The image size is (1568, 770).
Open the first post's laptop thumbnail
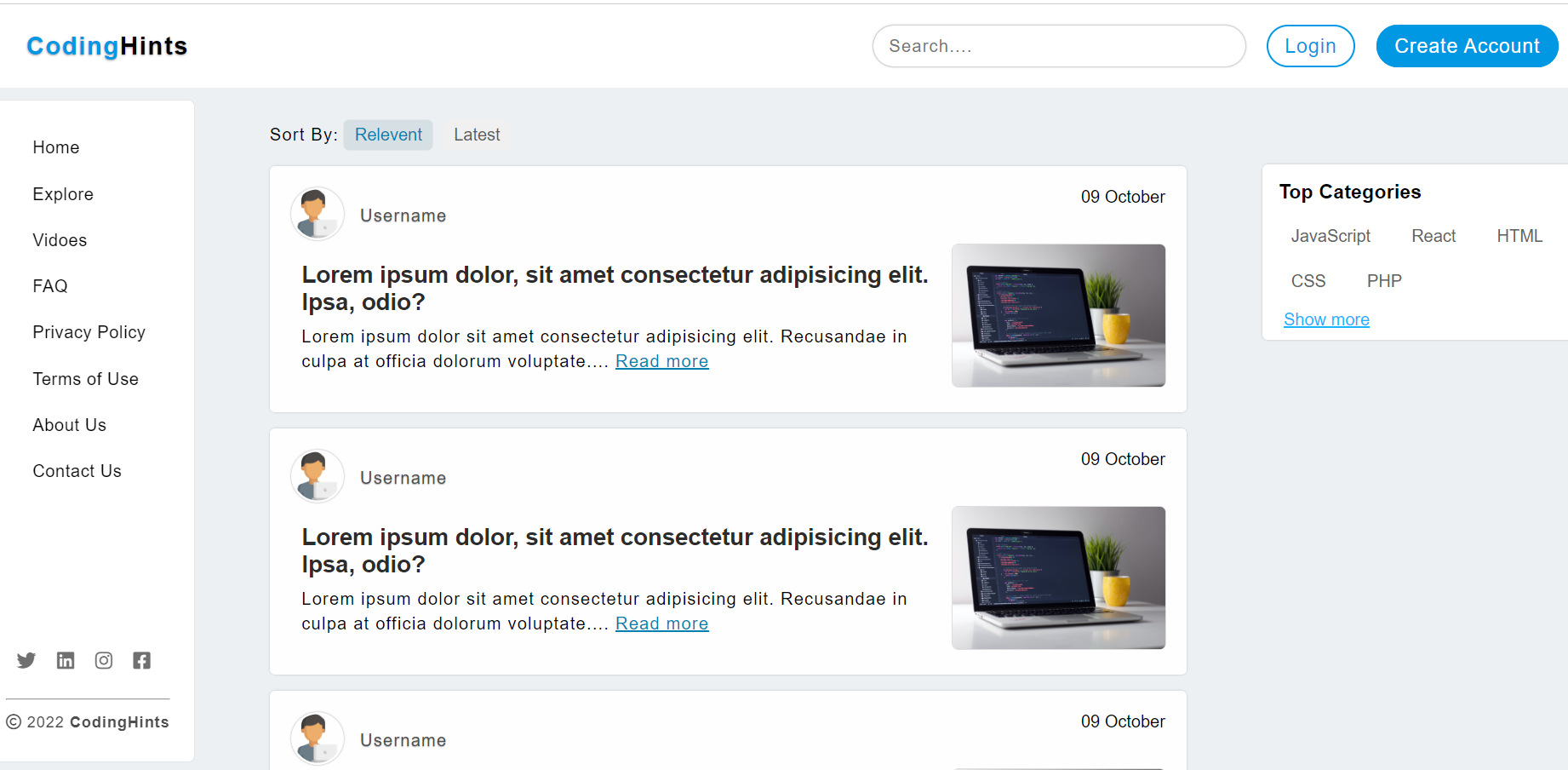click(x=1058, y=315)
